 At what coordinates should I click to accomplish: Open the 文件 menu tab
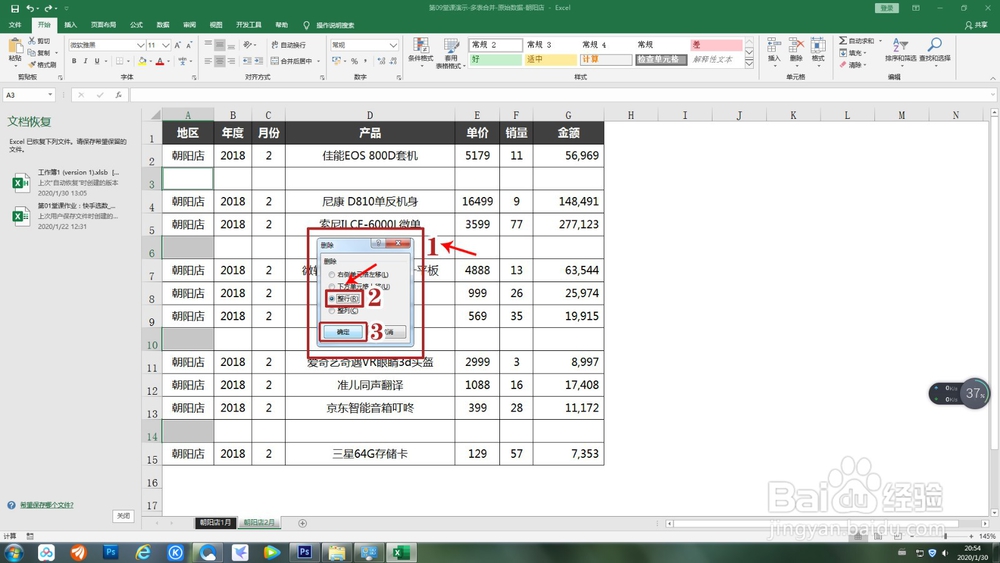pos(15,25)
